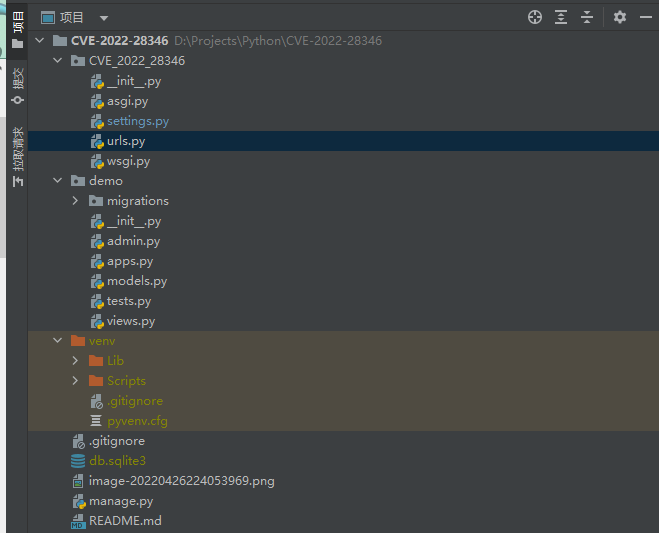Viewport: 659px width, 533px height.
Task: Select the root-level .gitignore file
Action: click(x=117, y=441)
